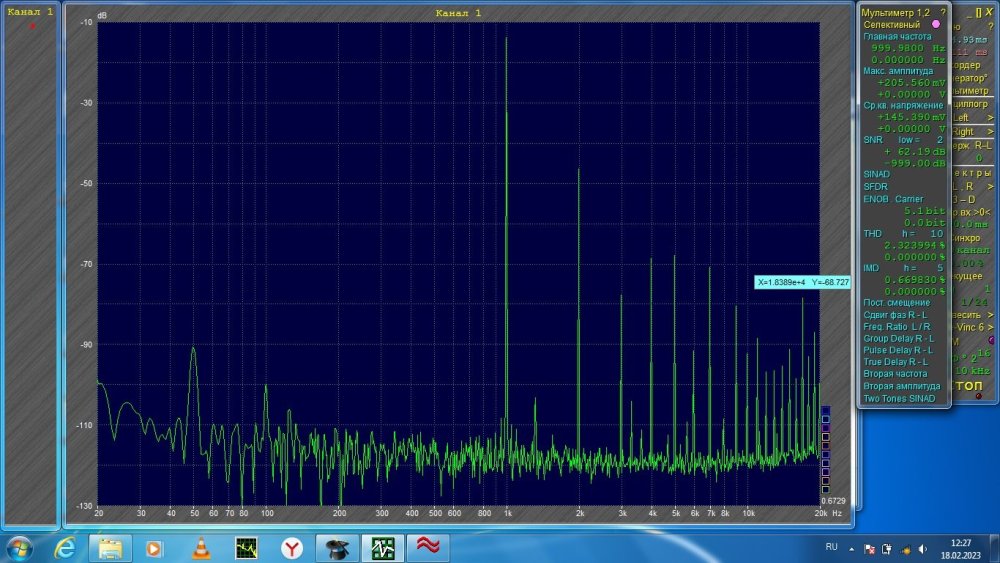This screenshot has width=1000, height=563.
Task: Launch VLC media player taskbar icon
Action: click(200, 547)
